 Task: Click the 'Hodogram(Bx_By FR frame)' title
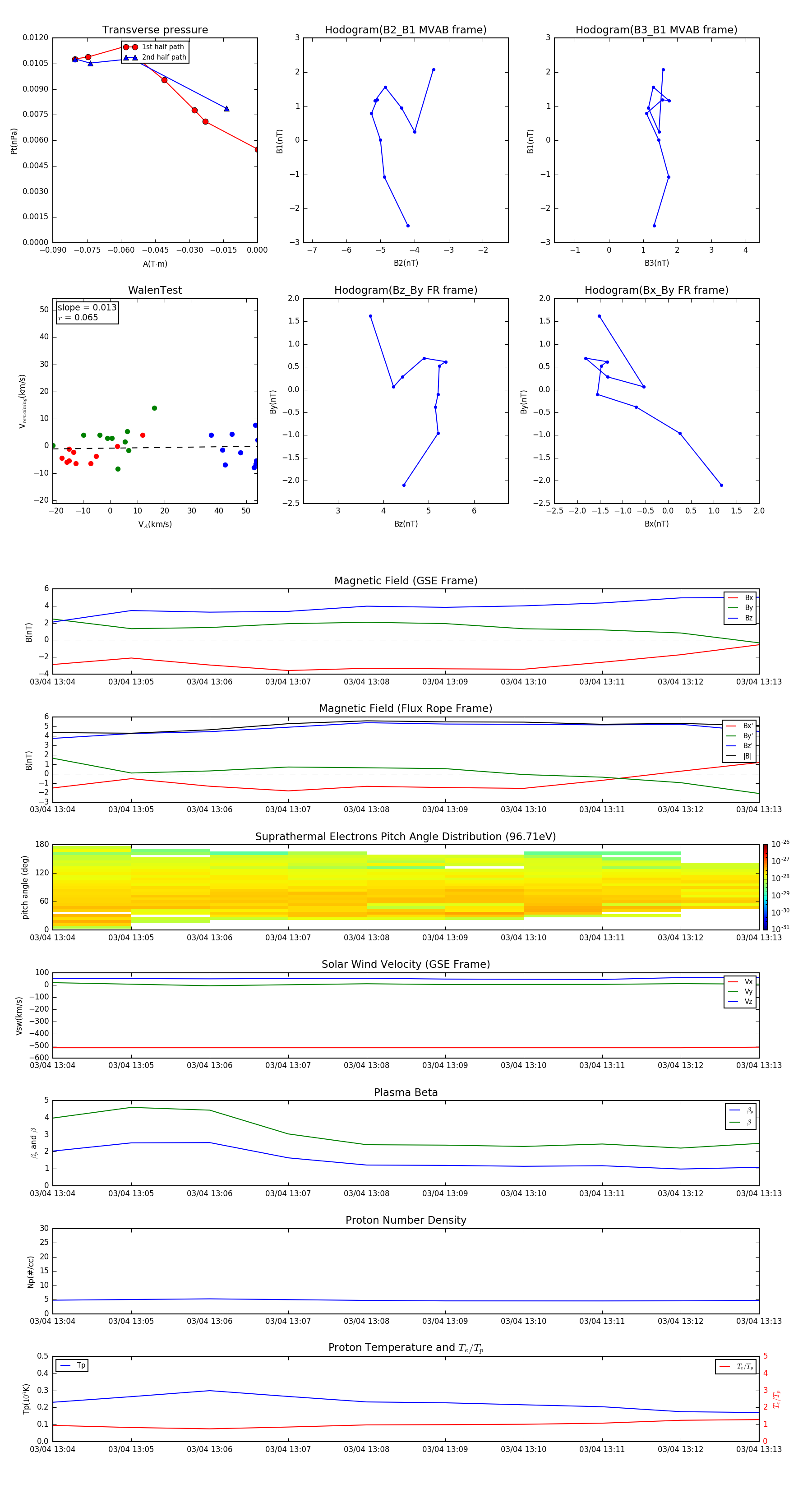click(656, 290)
